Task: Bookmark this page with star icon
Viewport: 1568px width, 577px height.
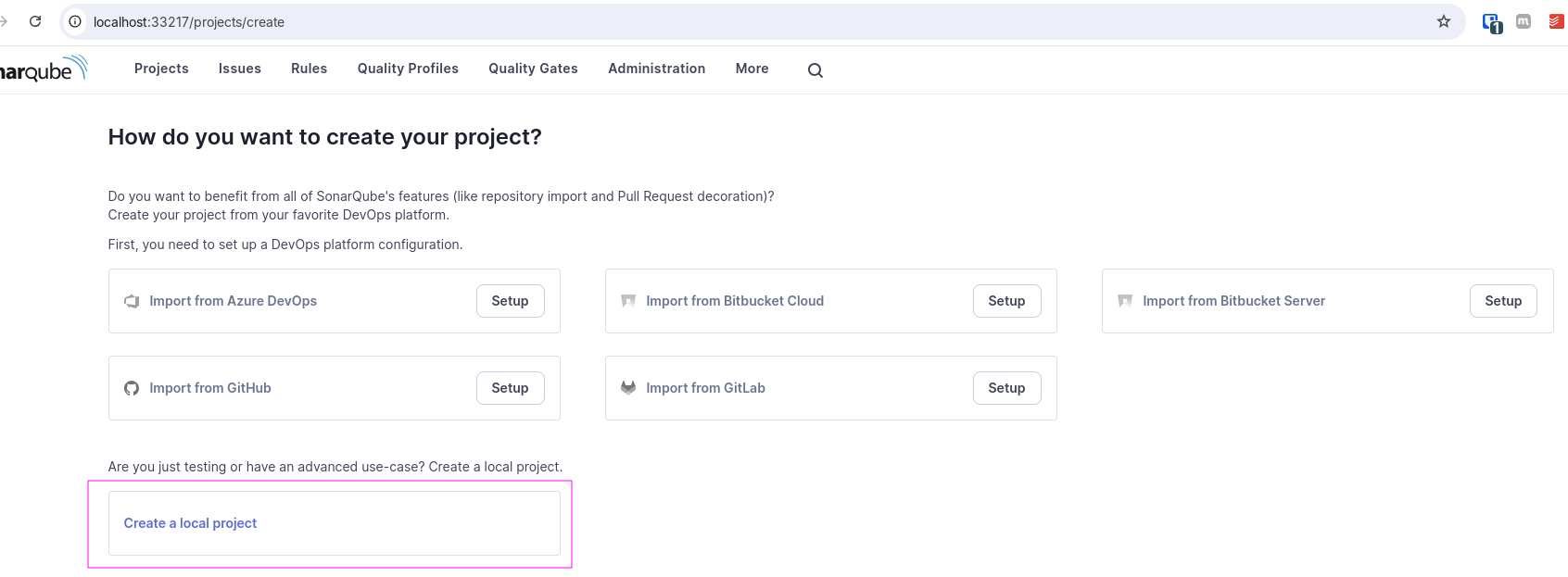Action: coord(1443,21)
